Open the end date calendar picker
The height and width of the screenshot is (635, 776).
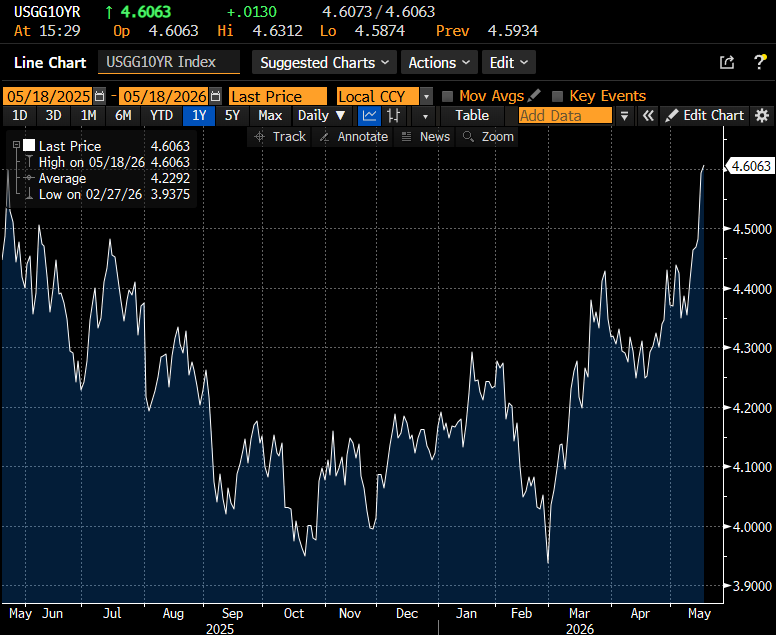215,96
